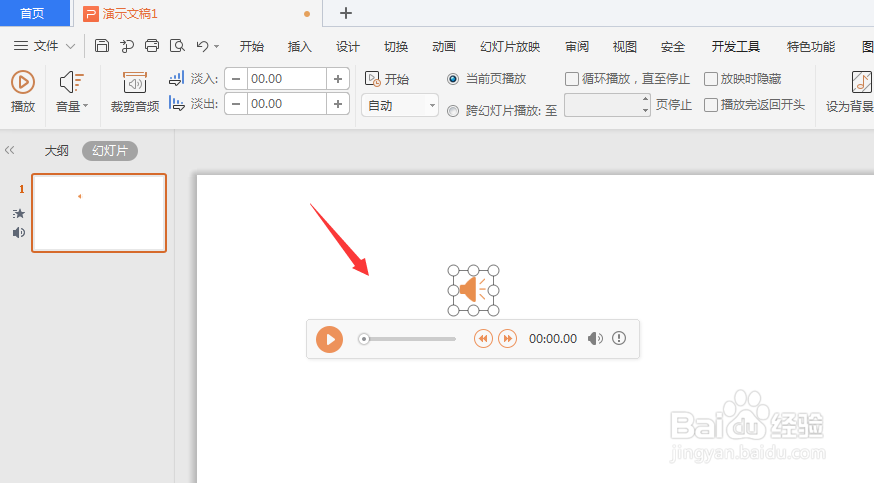Enable 播放完返回开头 checkbox
Screen dimensions: 874x483
tap(711, 105)
